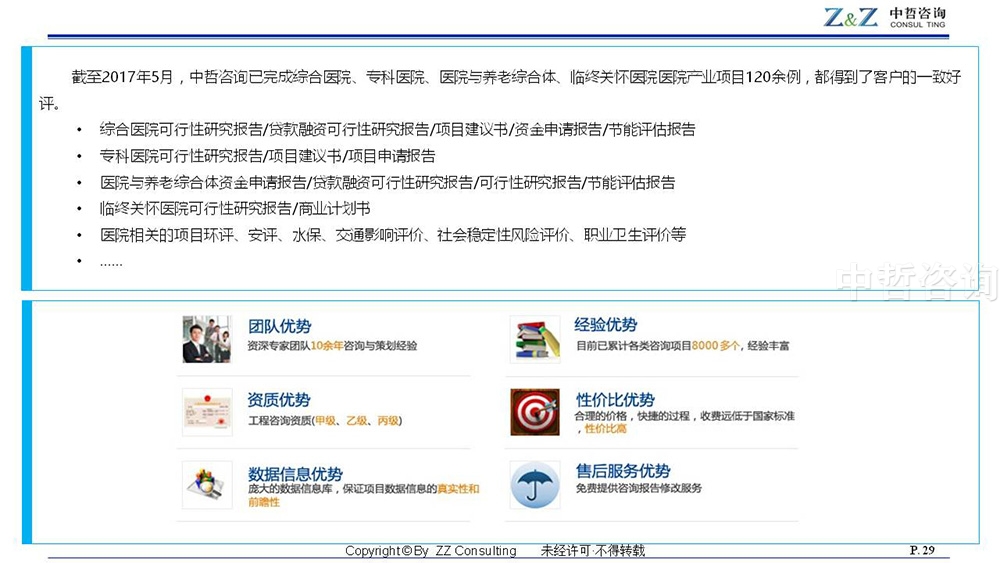The image size is (1000, 563).
Task: Click the team advantage businessman photo icon
Action: [207, 338]
